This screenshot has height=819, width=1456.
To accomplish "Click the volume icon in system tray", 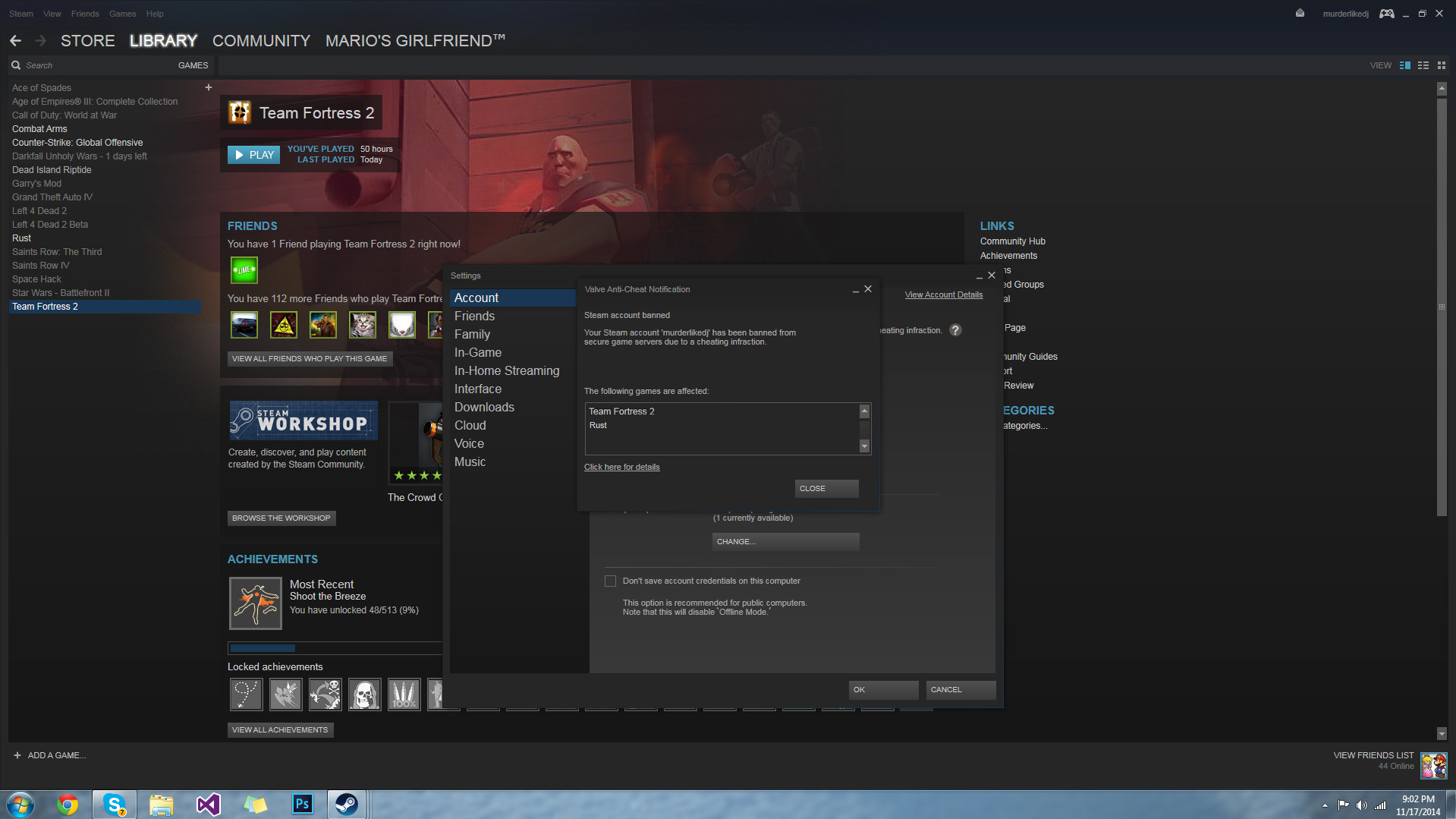I will coord(1361,805).
